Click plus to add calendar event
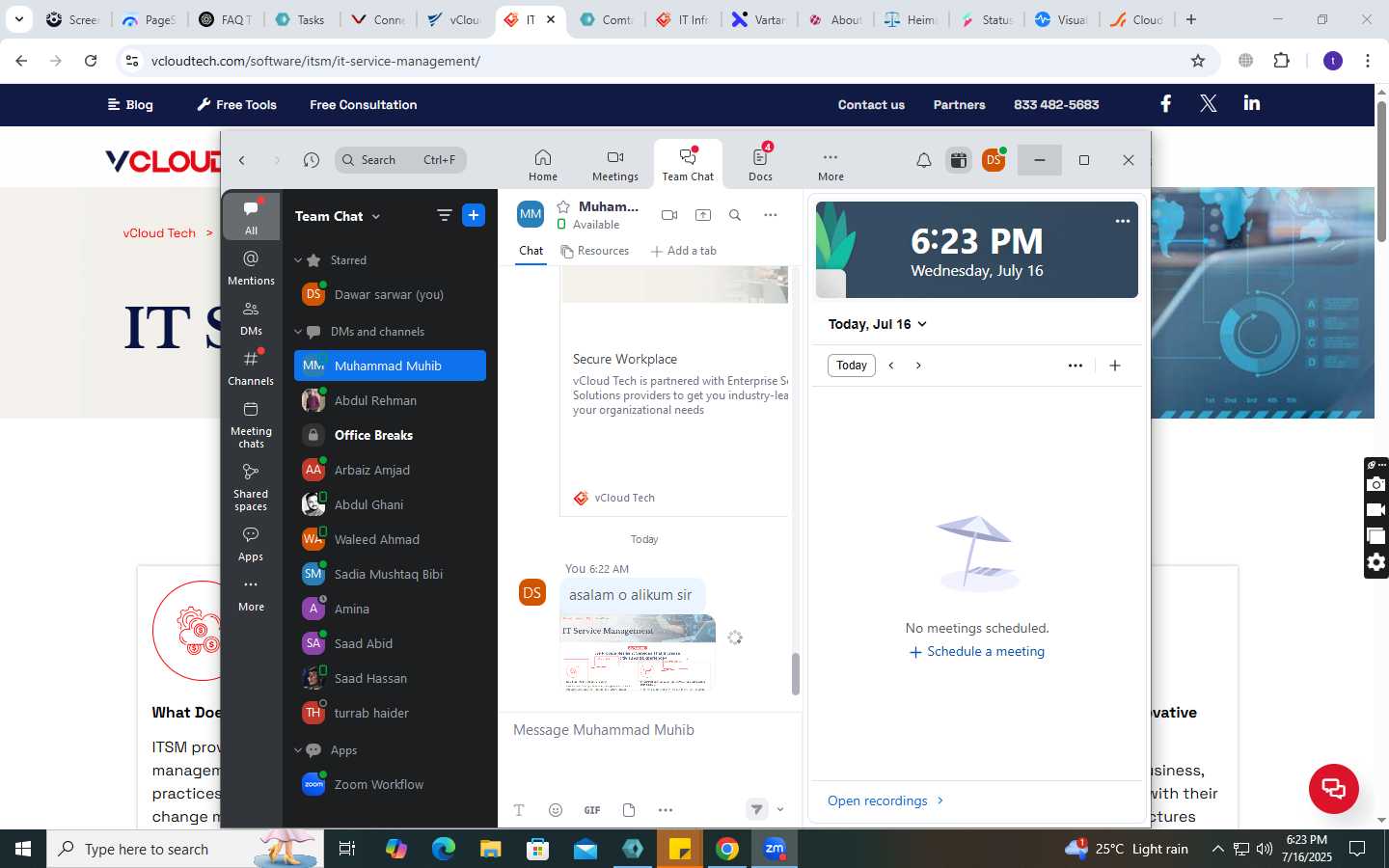 pos(1115,366)
